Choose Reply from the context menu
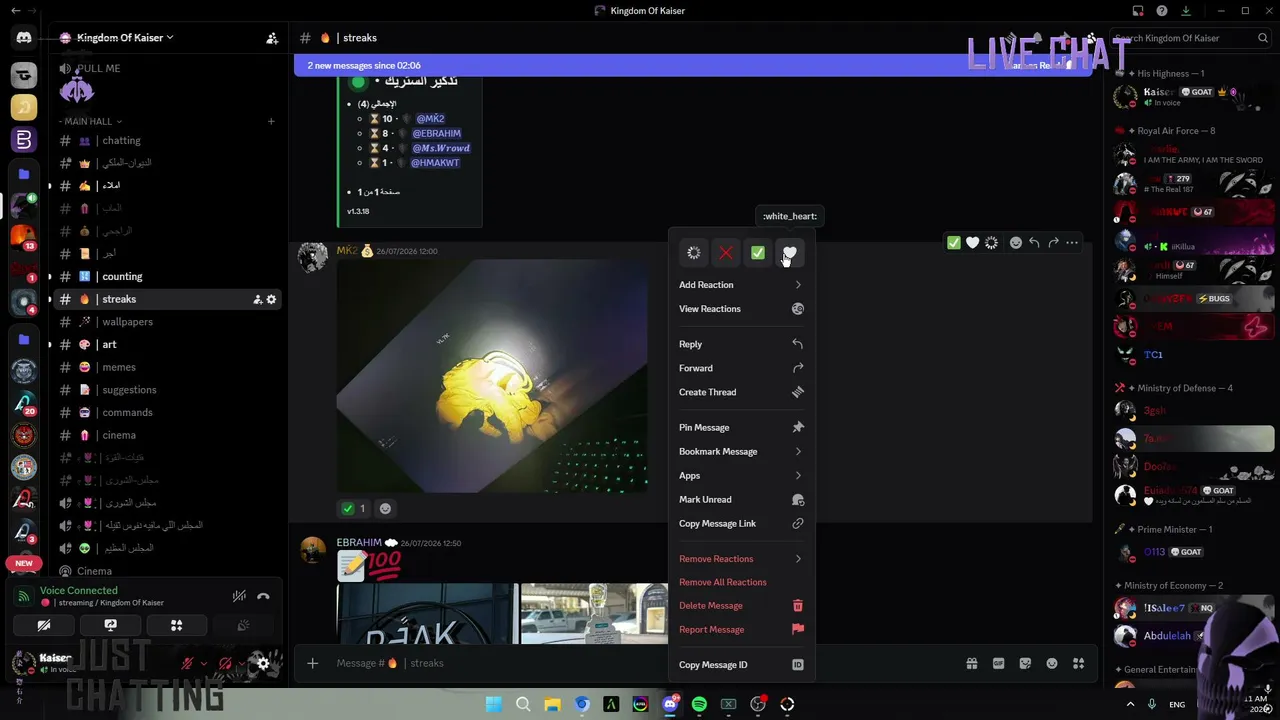The image size is (1280, 720). (x=741, y=344)
